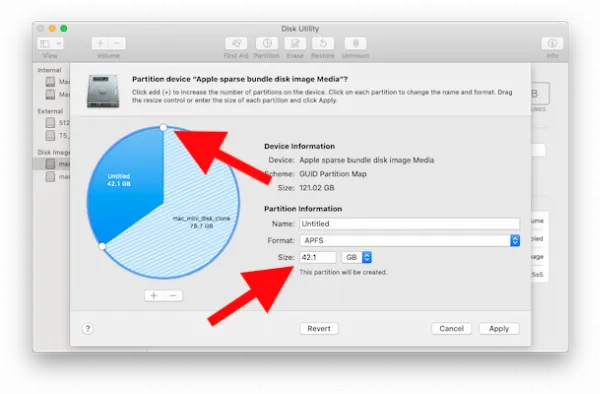
Task: Click the yellow minimize window button
Action: (x=52, y=28)
